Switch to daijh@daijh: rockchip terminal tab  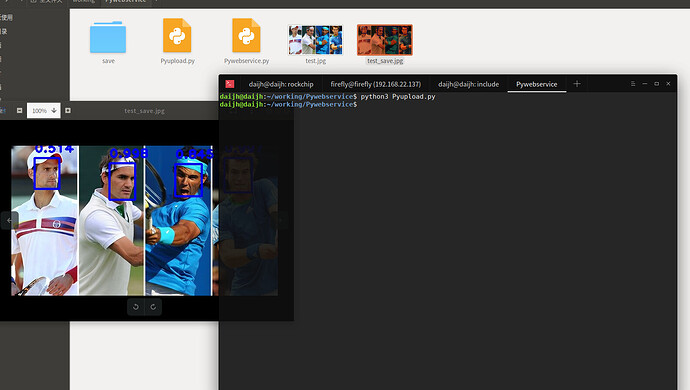[281, 84]
